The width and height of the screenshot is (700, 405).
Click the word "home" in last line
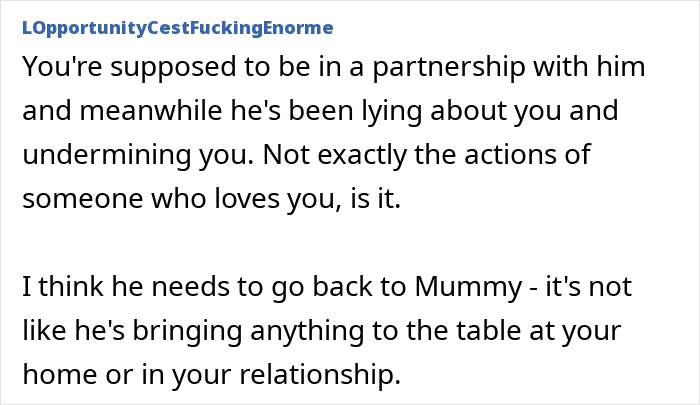60,374
